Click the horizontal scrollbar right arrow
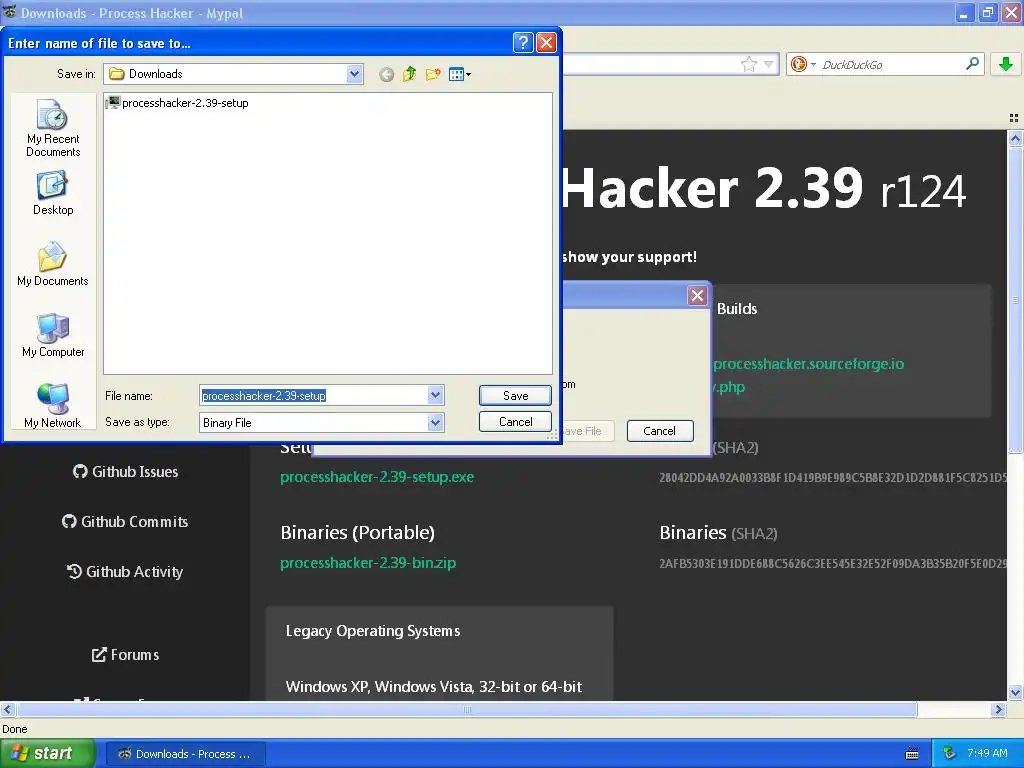Image resolution: width=1024 pixels, height=768 pixels. click(x=998, y=709)
